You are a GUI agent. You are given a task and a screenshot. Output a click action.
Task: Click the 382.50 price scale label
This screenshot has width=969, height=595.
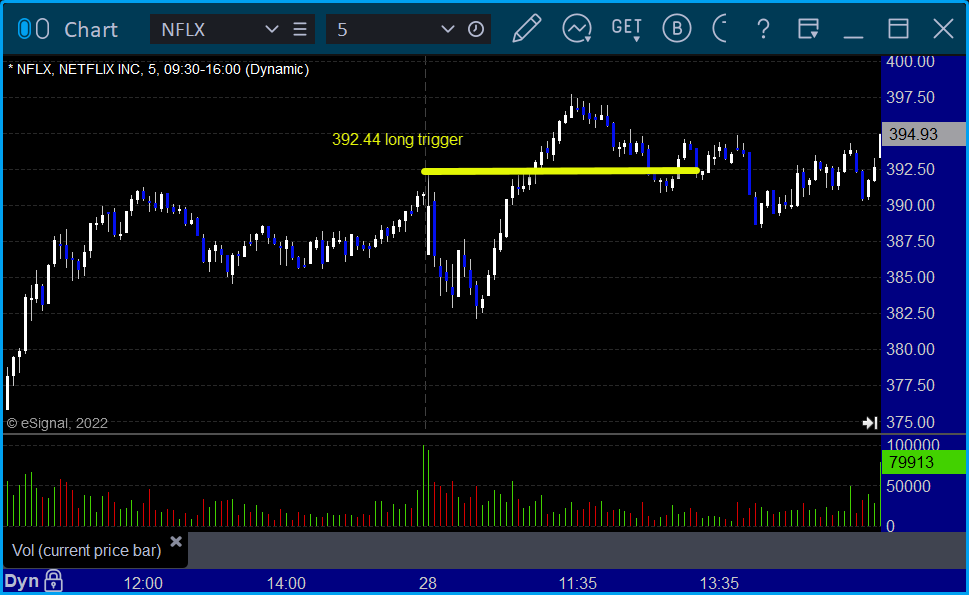click(910, 313)
